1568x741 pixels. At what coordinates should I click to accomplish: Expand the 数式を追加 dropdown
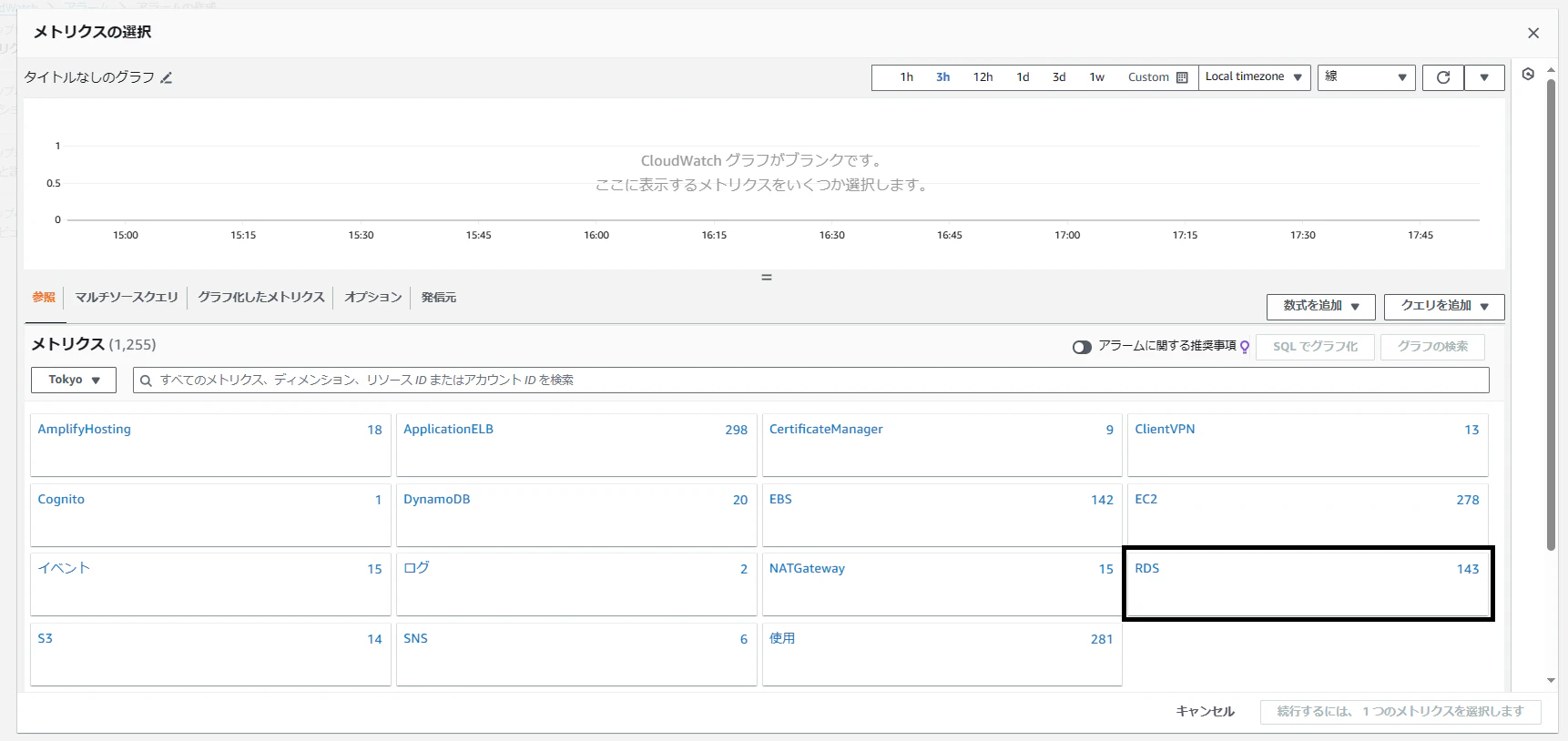point(1321,306)
